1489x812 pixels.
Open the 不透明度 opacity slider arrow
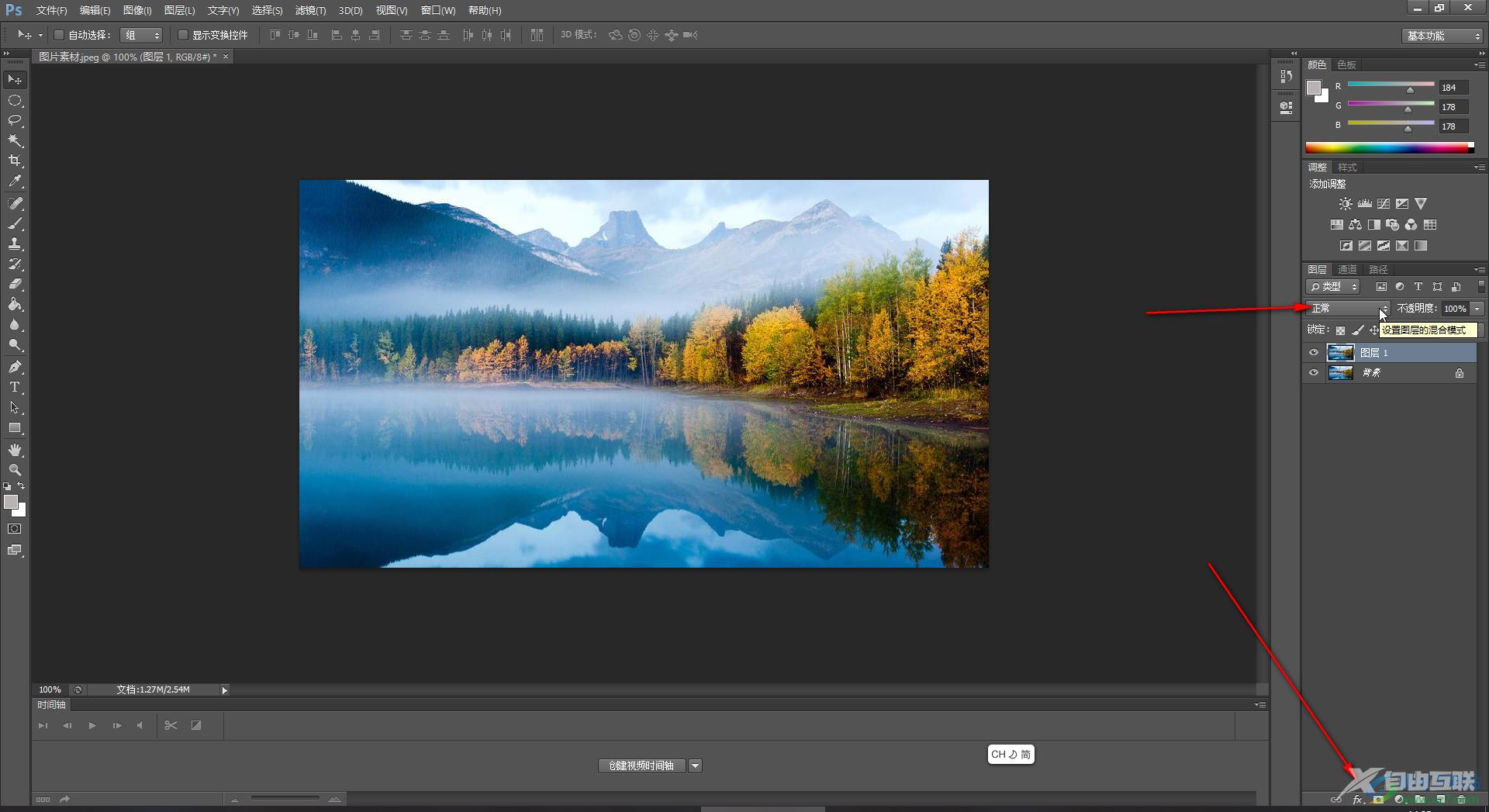pos(1477,309)
